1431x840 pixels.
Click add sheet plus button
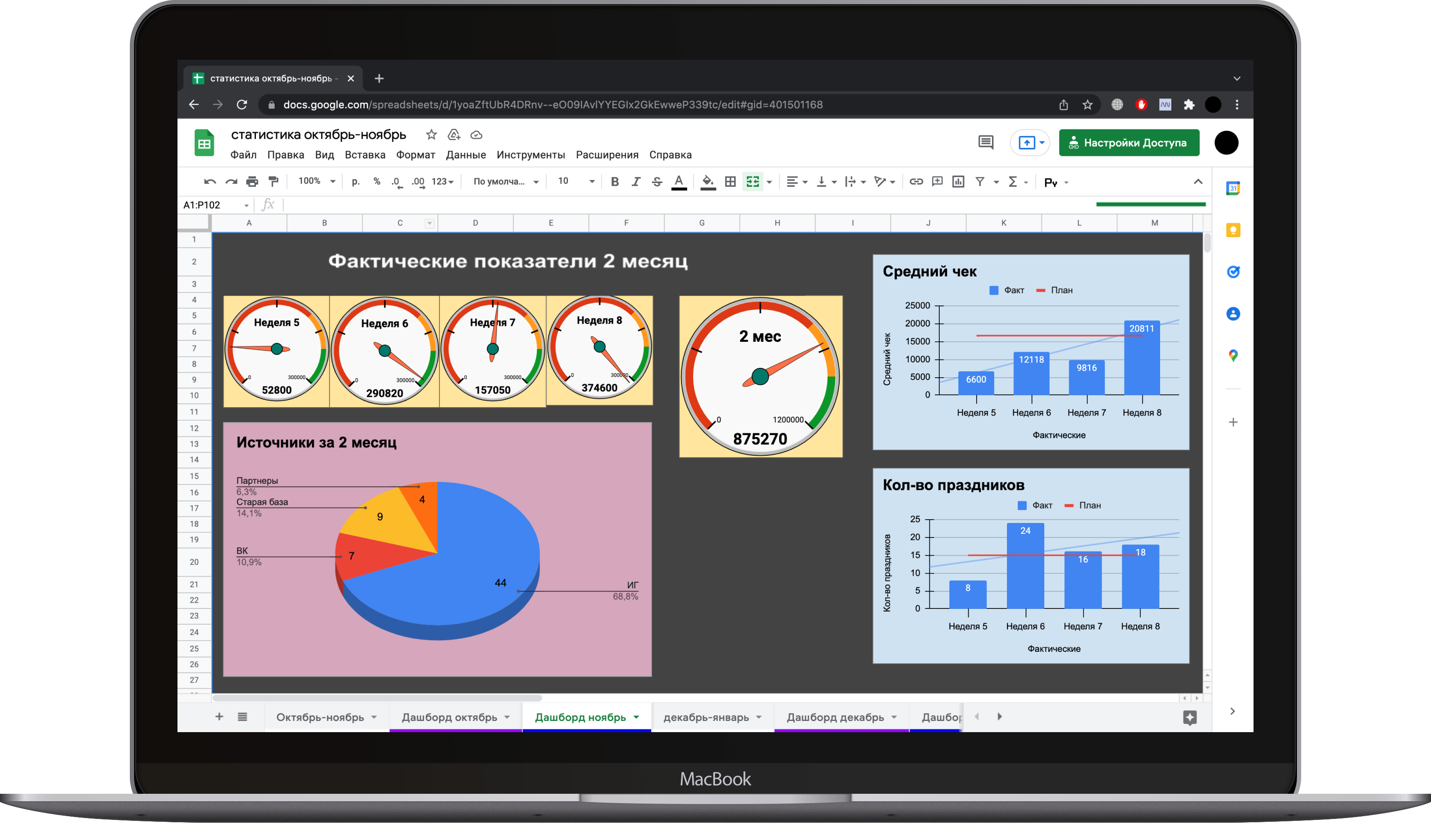pyautogui.click(x=219, y=716)
